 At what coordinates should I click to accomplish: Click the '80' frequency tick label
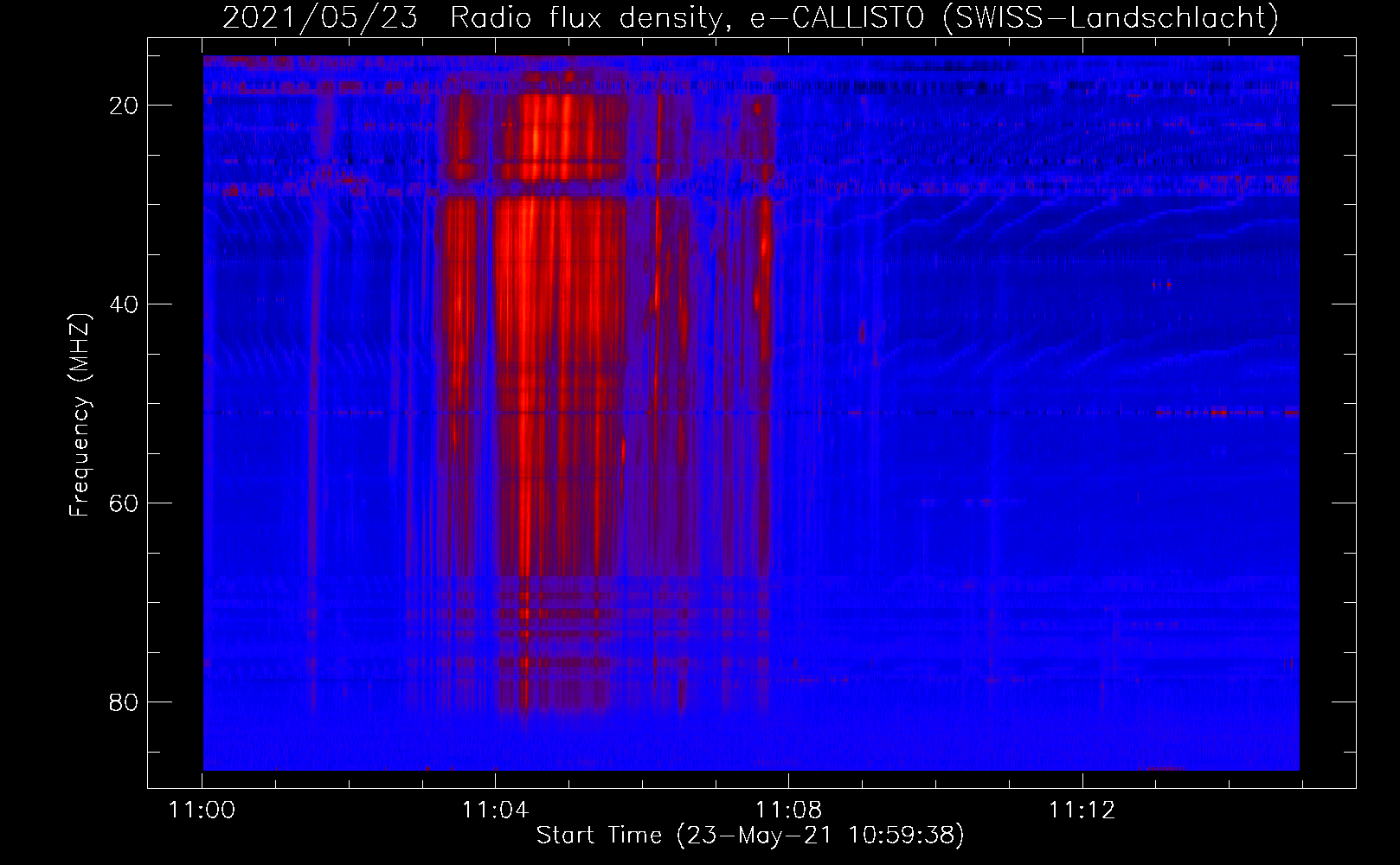tap(123, 702)
